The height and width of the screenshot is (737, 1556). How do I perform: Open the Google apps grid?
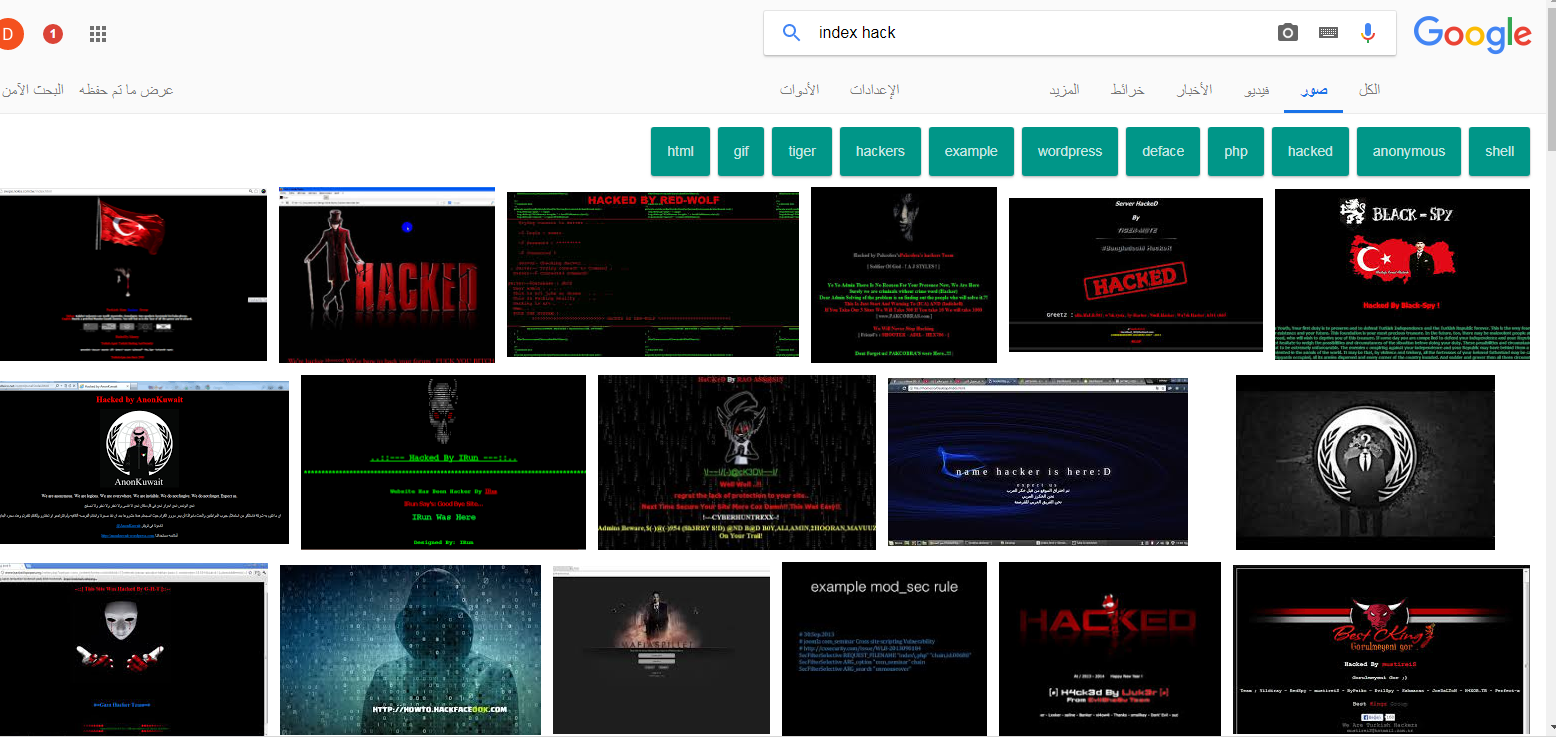[98, 34]
